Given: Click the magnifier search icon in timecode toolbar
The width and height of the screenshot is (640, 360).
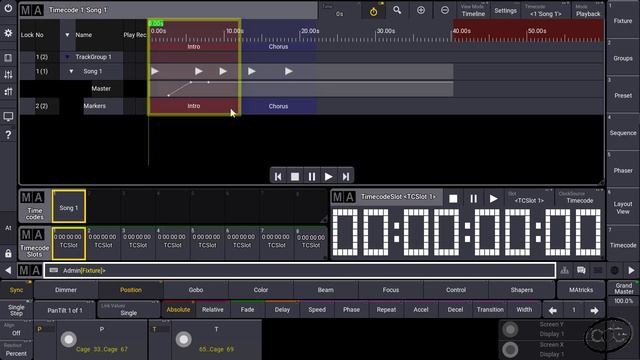Looking at the screenshot, I should pyautogui.click(x=397, y=10).
